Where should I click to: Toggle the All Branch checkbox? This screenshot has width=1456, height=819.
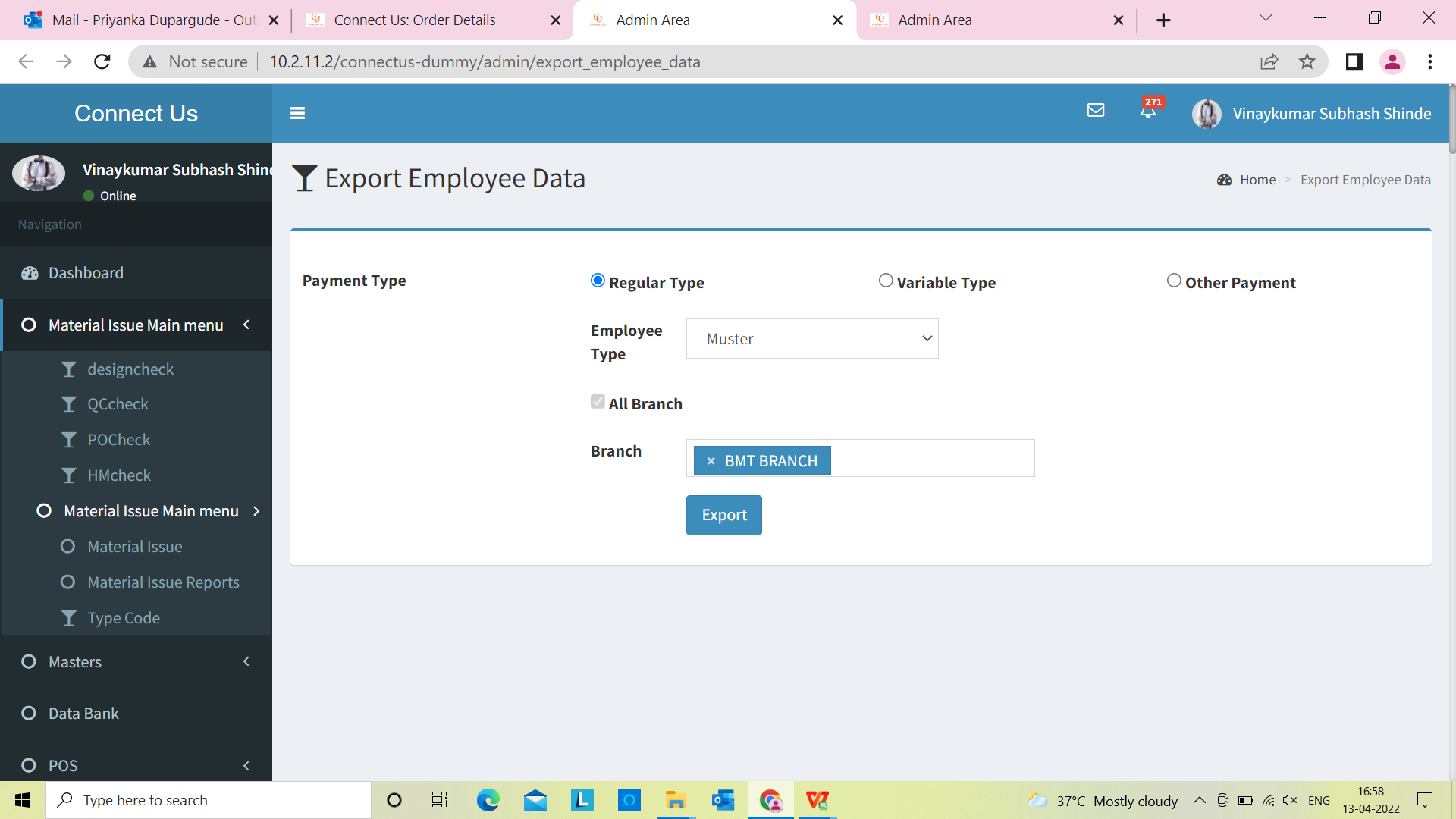click(598, 402)
